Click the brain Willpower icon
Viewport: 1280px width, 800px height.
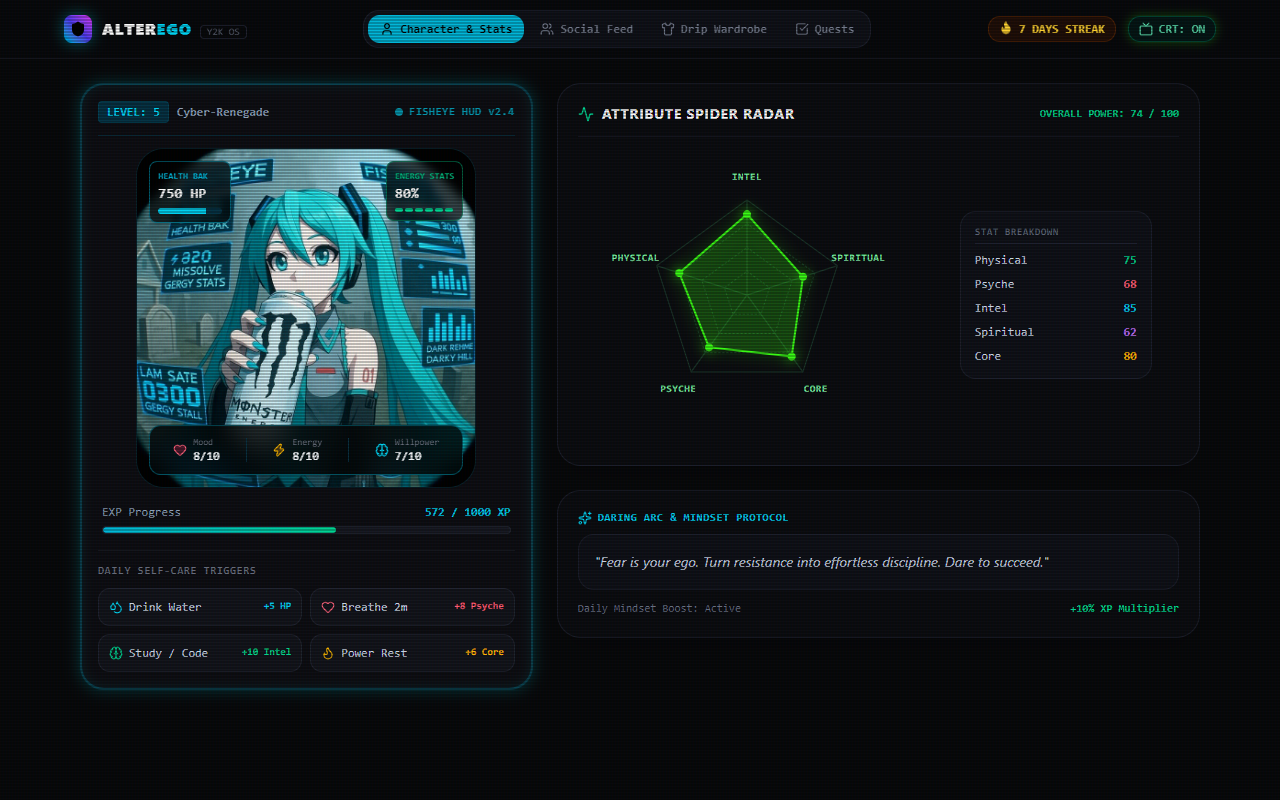coord(381,450)
